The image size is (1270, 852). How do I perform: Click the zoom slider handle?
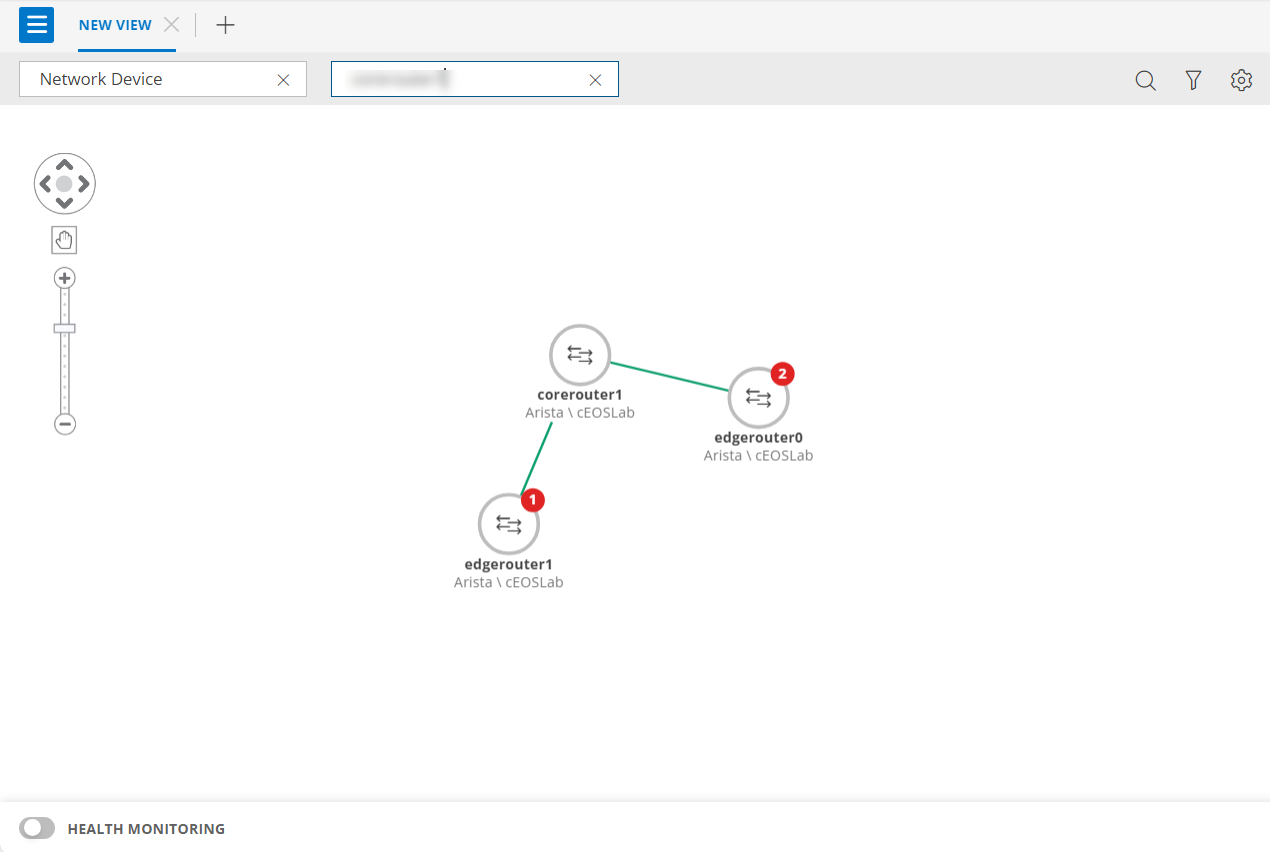(x=64, y=327)
